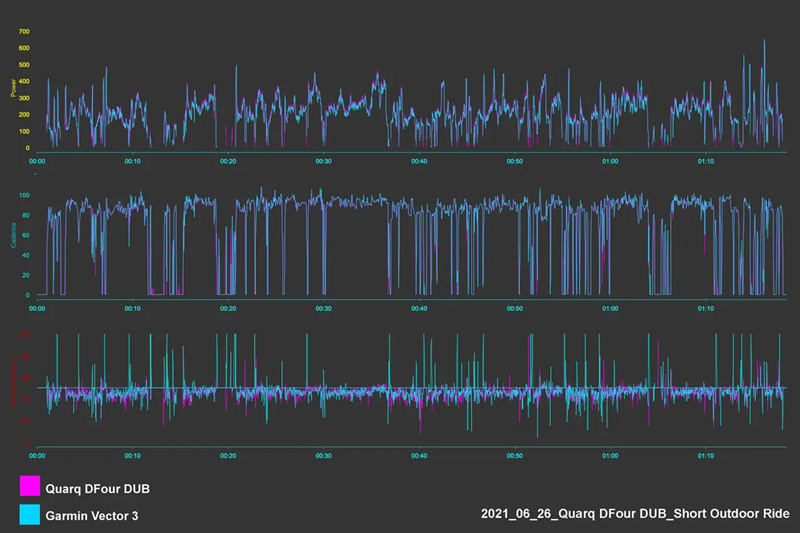Click 00:20 marker on the balance chart
This screenshot has height=533, width=800.
228,455
